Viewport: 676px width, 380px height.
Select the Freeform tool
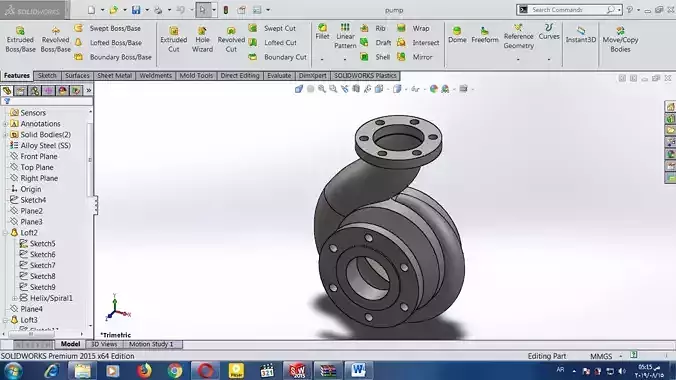[485, 35]
